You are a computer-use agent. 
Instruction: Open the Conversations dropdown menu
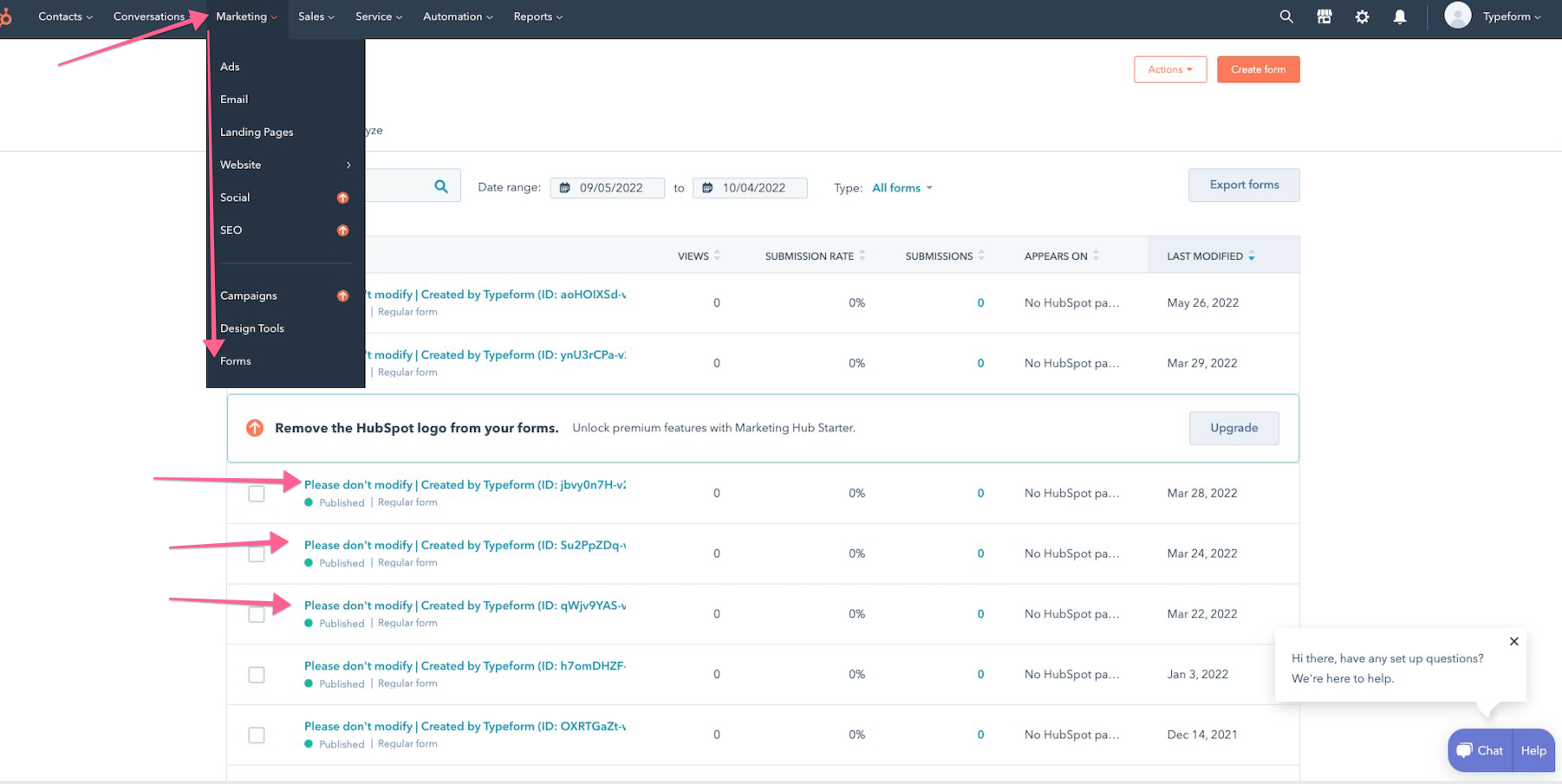(153, 16)
